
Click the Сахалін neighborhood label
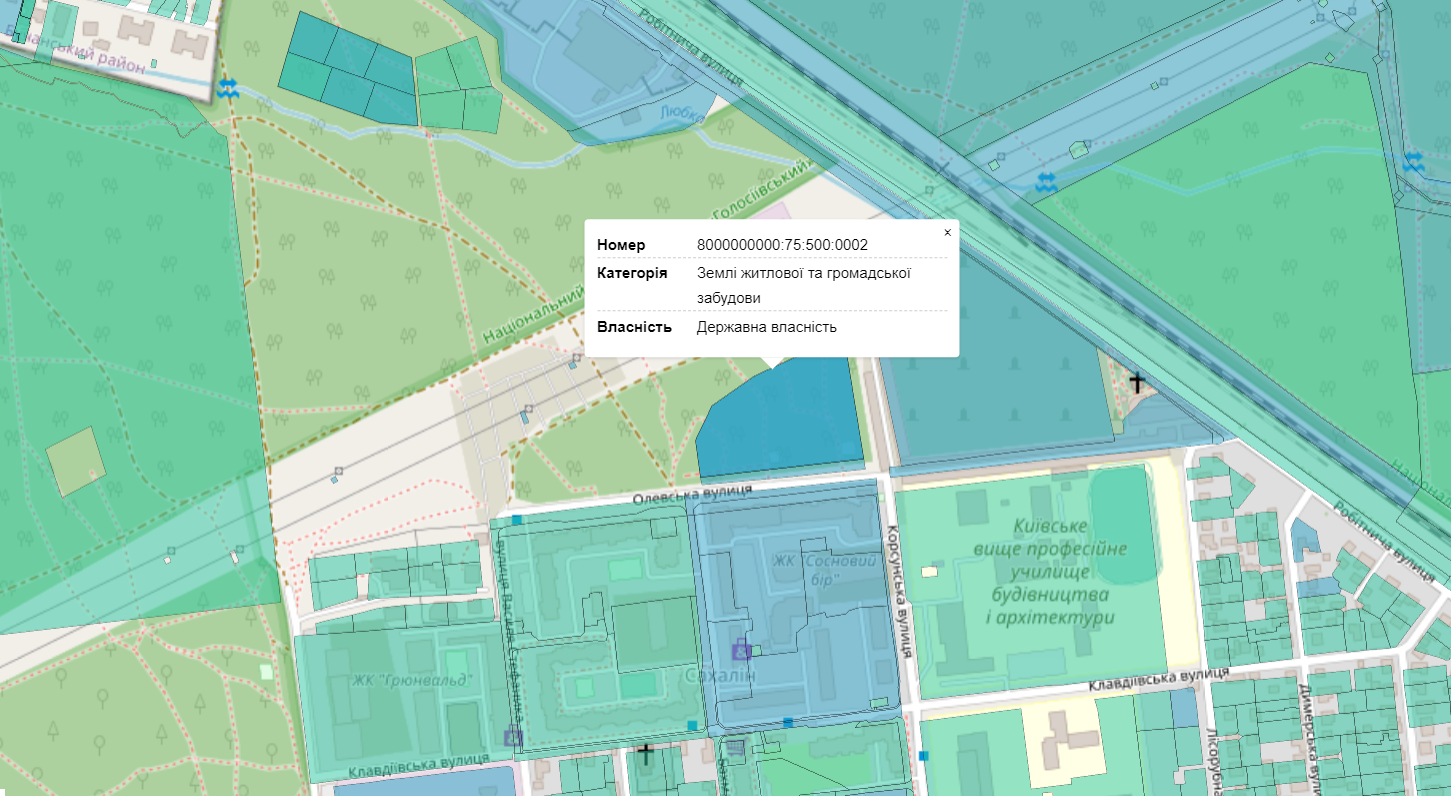click(720, 677)
